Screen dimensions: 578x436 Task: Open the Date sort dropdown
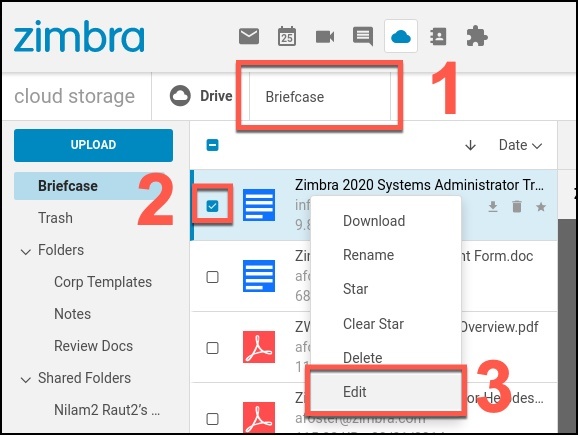point(520,145)
